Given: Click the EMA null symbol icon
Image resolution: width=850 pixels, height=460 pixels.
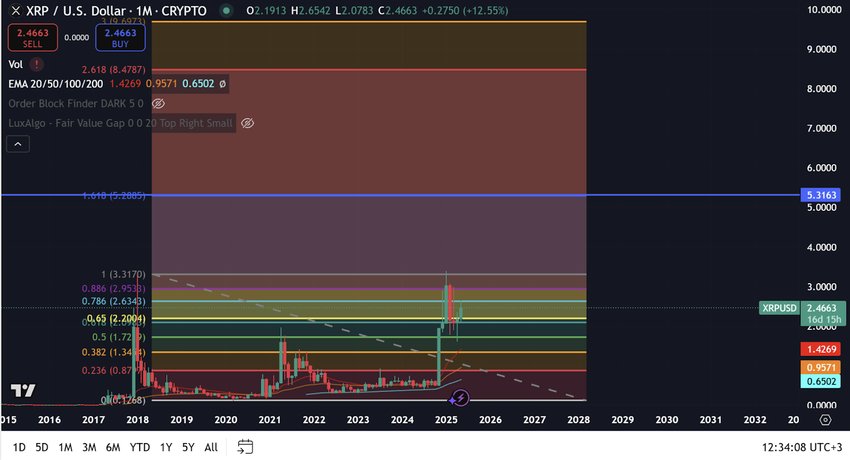Looking at the screenshot, I should pyautogui.click(x=222, y=84).
